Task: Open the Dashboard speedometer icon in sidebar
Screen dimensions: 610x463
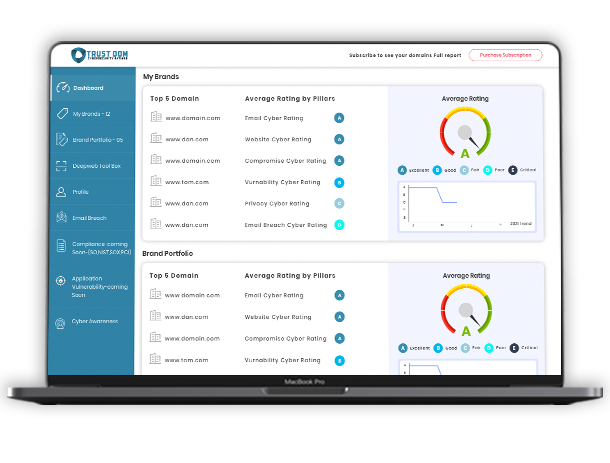Action: point(63,88)
